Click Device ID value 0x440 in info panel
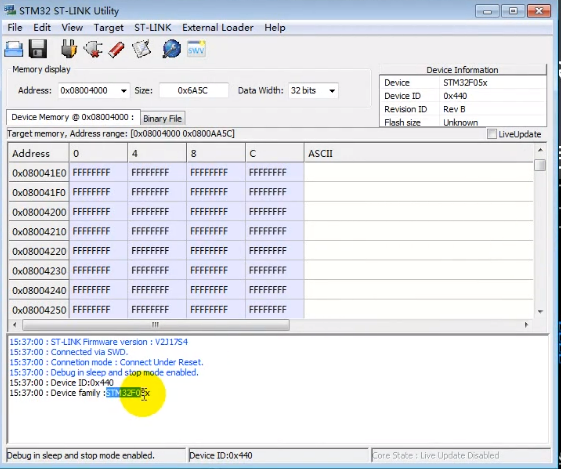 [x=455, y=96]
